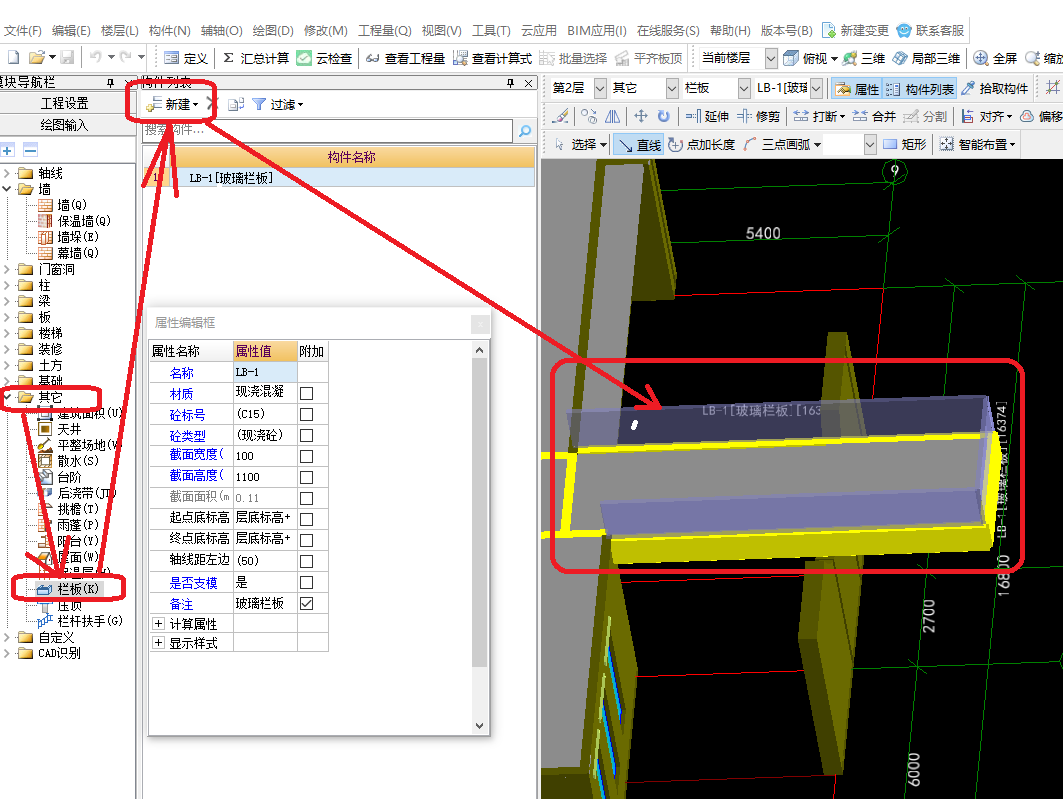The height and width of the screenshot is (799, 1063).
Task: Click the 绘图输入 tab button
Action: coord(65,125)
